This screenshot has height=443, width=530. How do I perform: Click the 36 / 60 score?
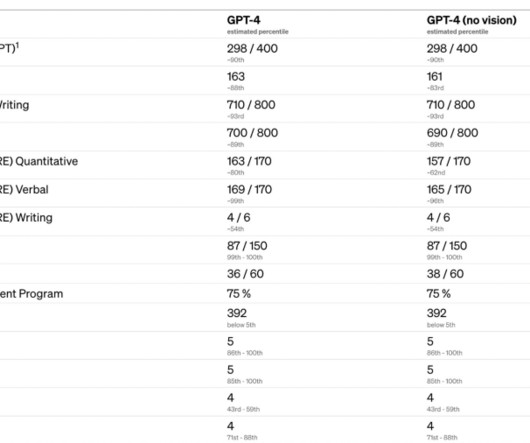coord(245,274)
